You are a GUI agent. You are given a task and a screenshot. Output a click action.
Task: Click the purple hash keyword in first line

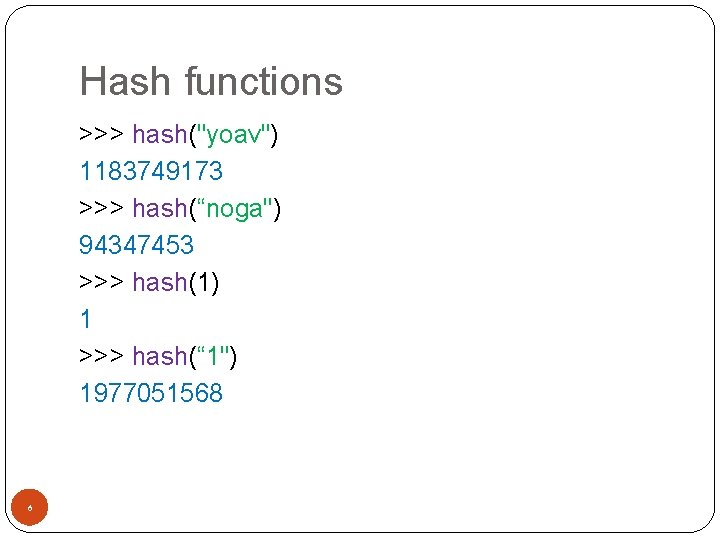(x=159, y=134)
